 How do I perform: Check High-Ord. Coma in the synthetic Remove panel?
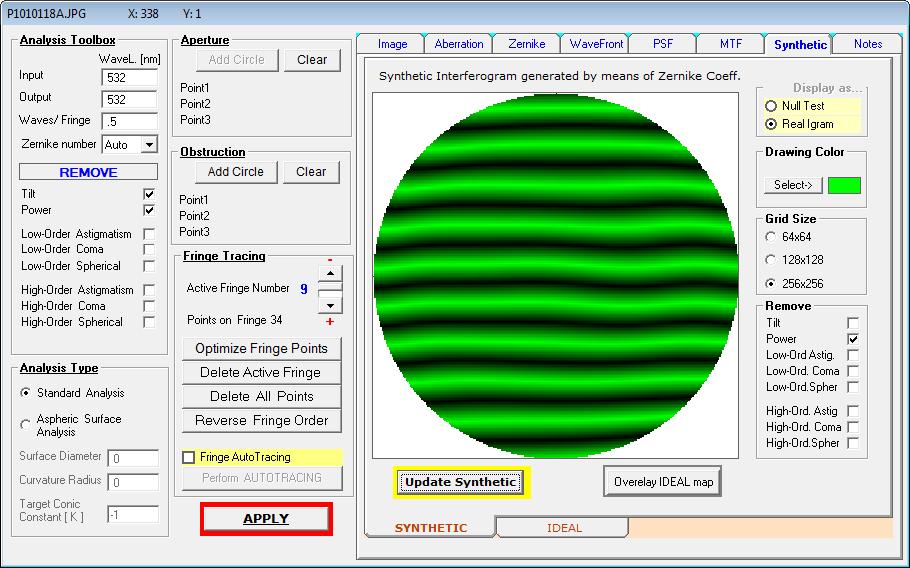coord(853,427)
